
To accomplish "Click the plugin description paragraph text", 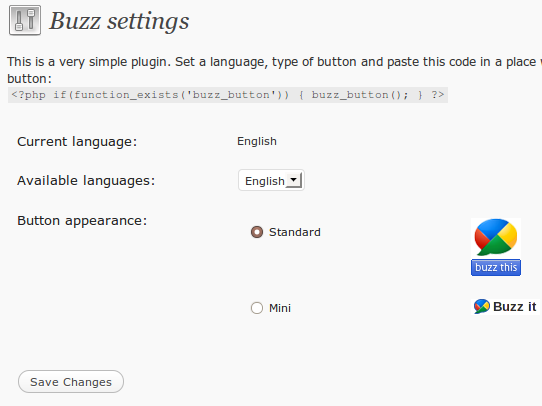I will point(274,70).
